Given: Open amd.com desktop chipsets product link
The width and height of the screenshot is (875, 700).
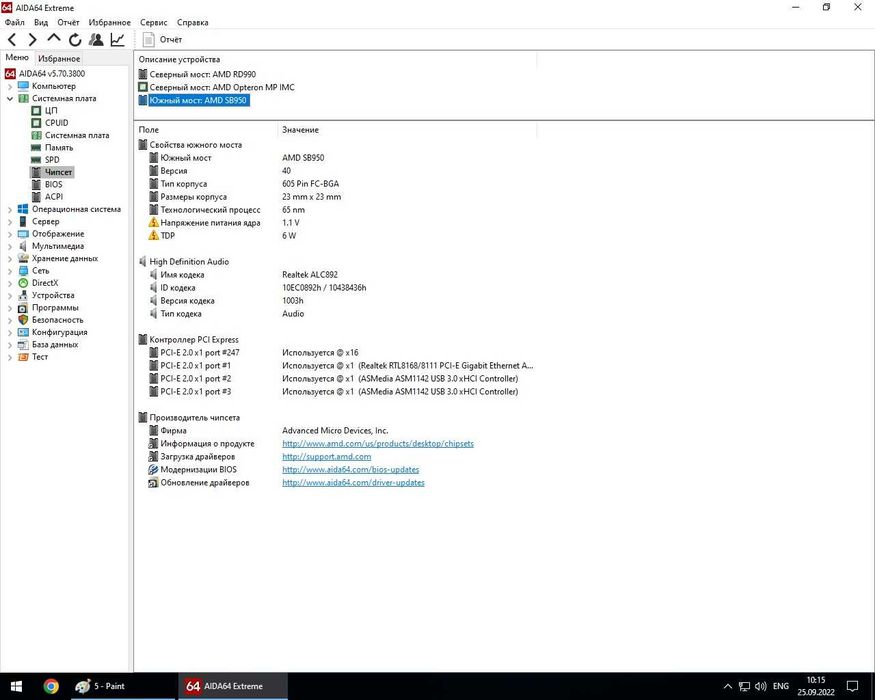Looking at the screenshot, I should click(378, 444).
